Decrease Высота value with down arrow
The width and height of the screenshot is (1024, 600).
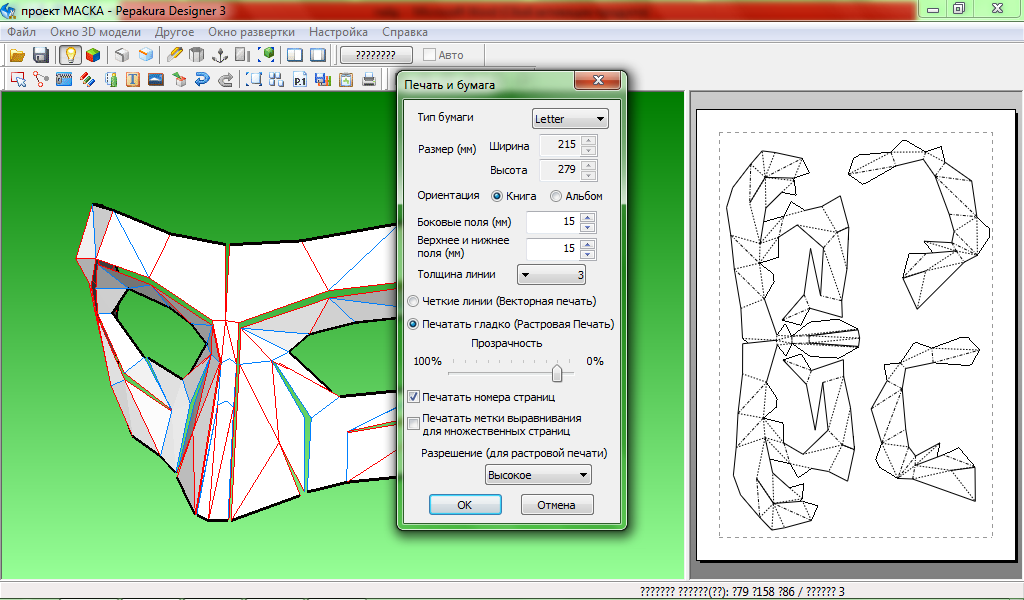[588, 175]
